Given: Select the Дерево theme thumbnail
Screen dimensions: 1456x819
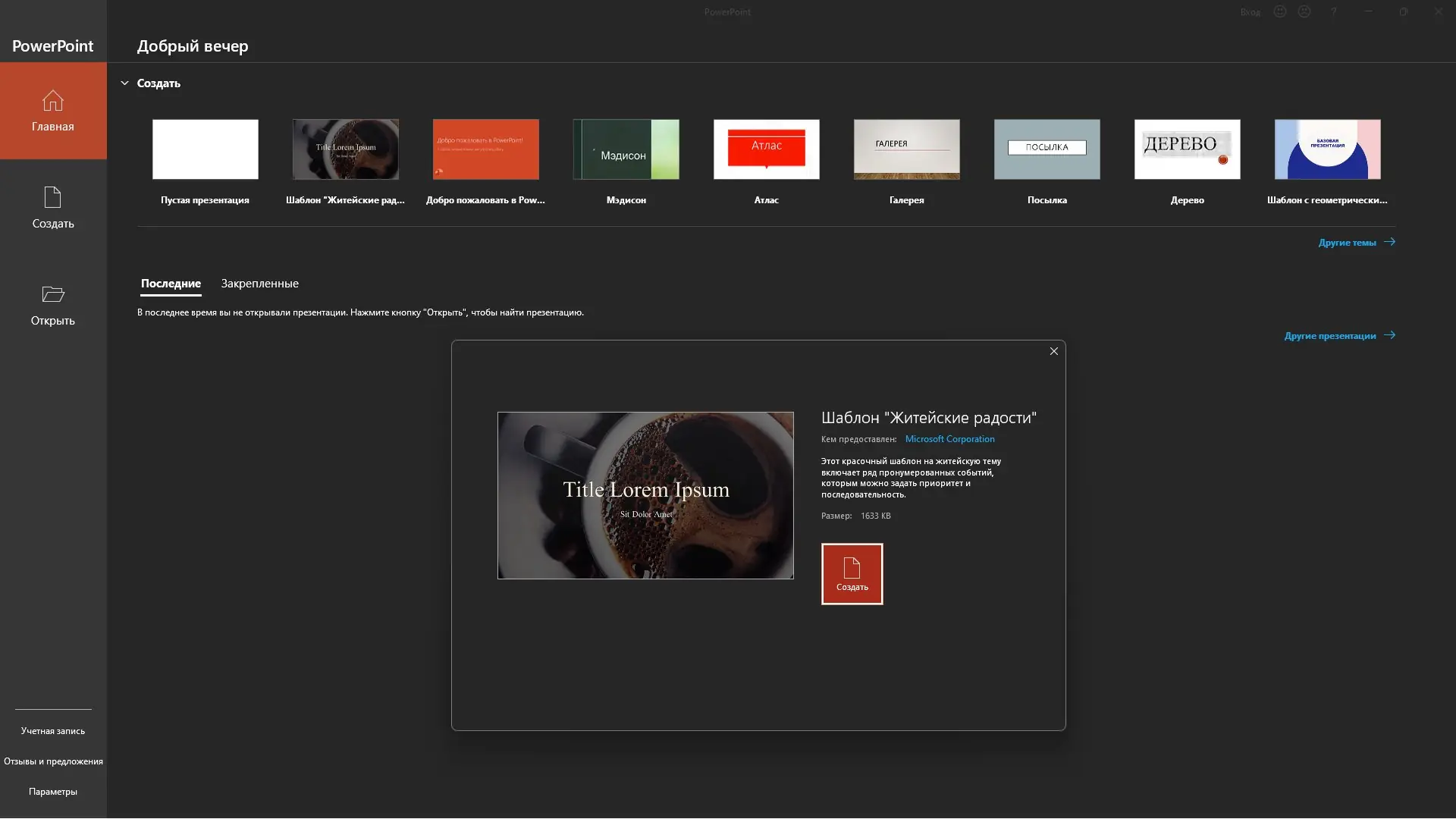Looking at the screenshot, I should [1187, 149].
